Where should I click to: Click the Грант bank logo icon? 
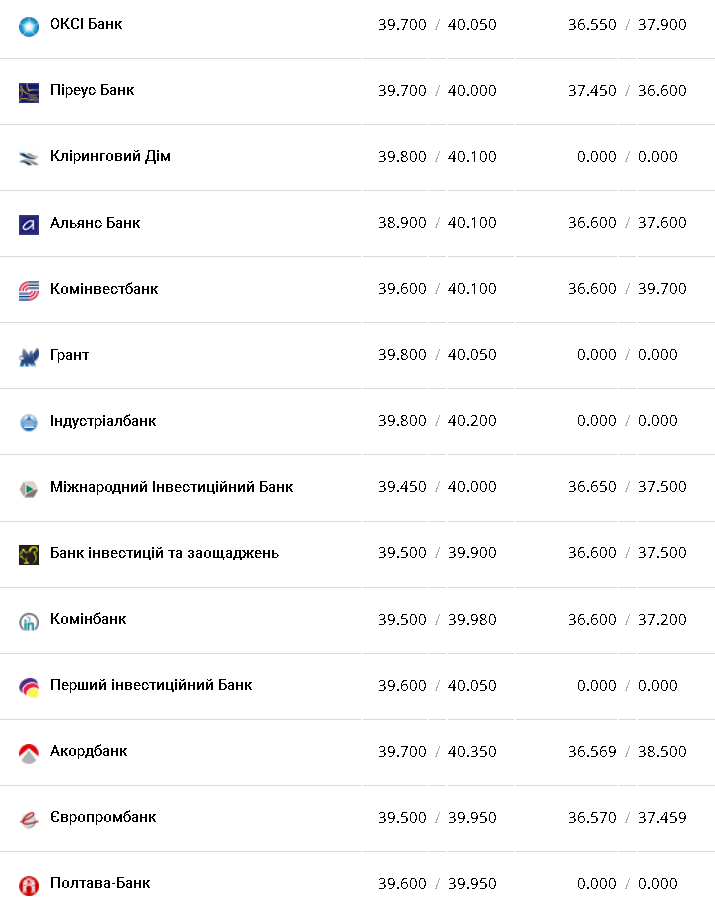tap(28, 356)
